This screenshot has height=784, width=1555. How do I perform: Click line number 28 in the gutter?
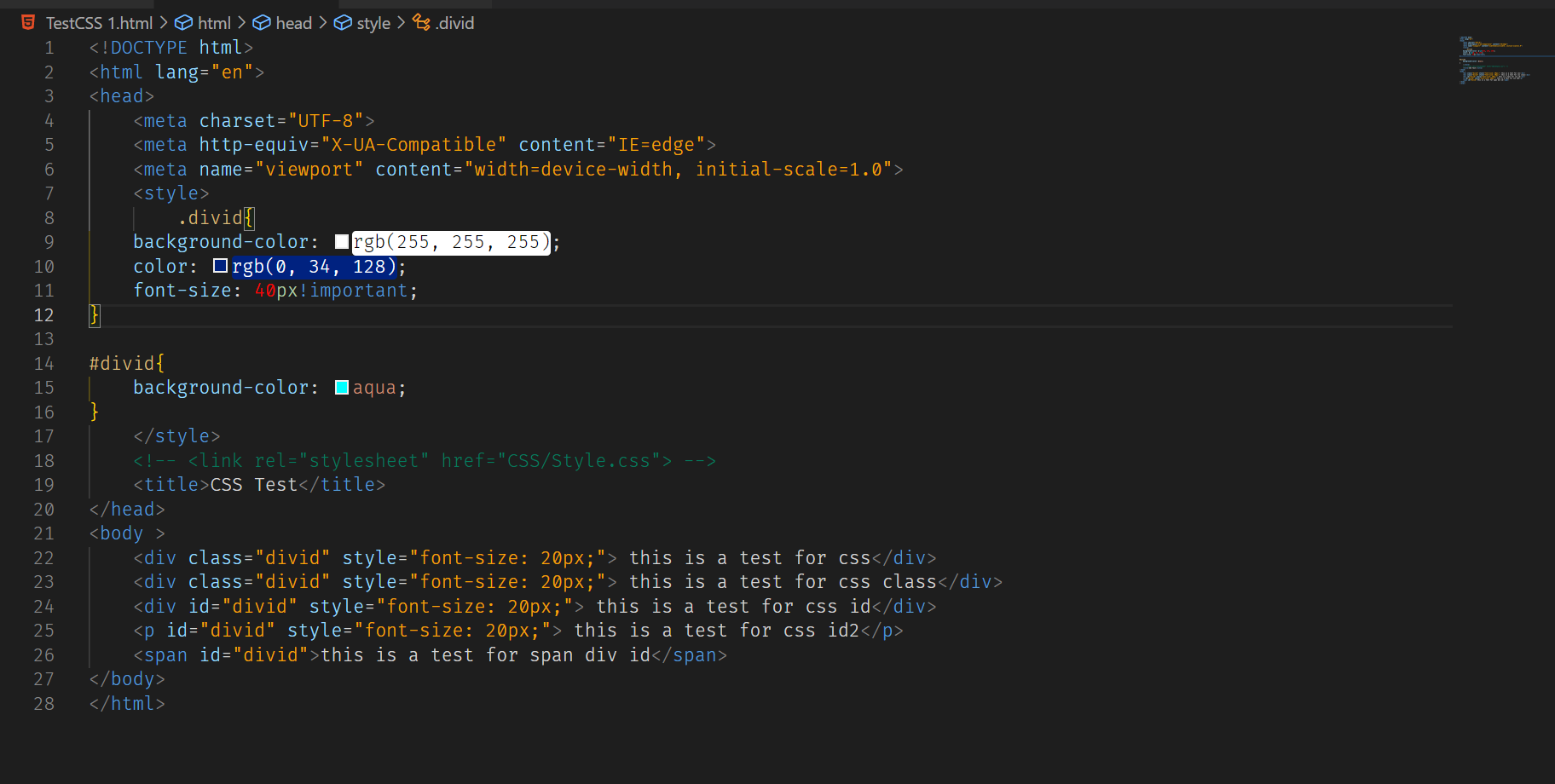(x=43, y=704)
